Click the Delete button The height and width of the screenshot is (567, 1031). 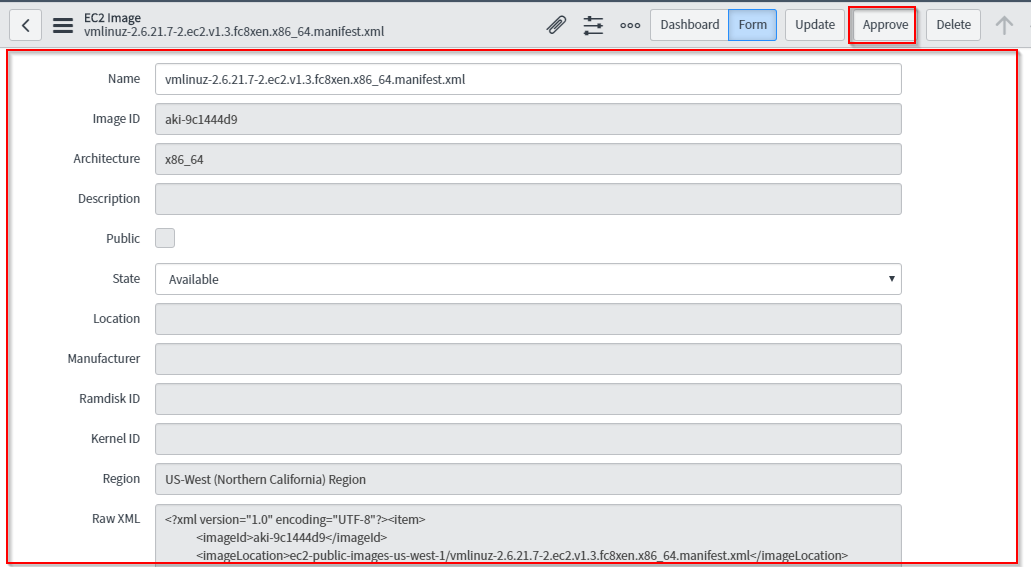coord(953,25)
